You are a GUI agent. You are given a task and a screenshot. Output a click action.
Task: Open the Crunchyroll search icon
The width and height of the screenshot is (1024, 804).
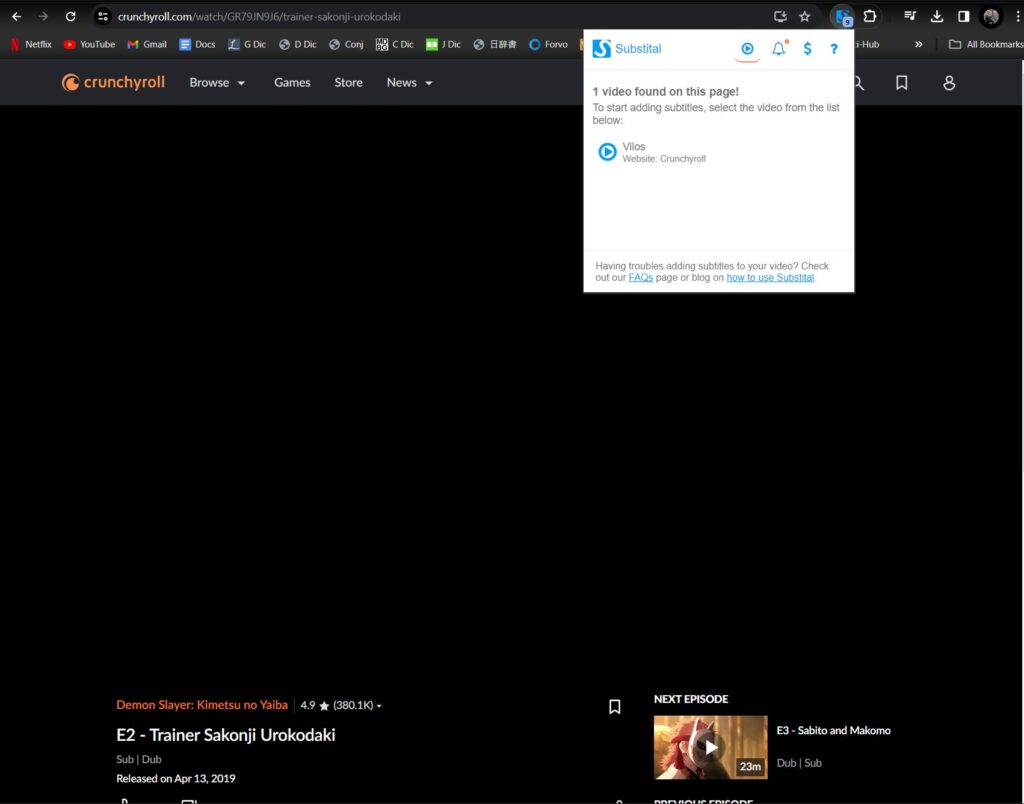coord(857,83)
